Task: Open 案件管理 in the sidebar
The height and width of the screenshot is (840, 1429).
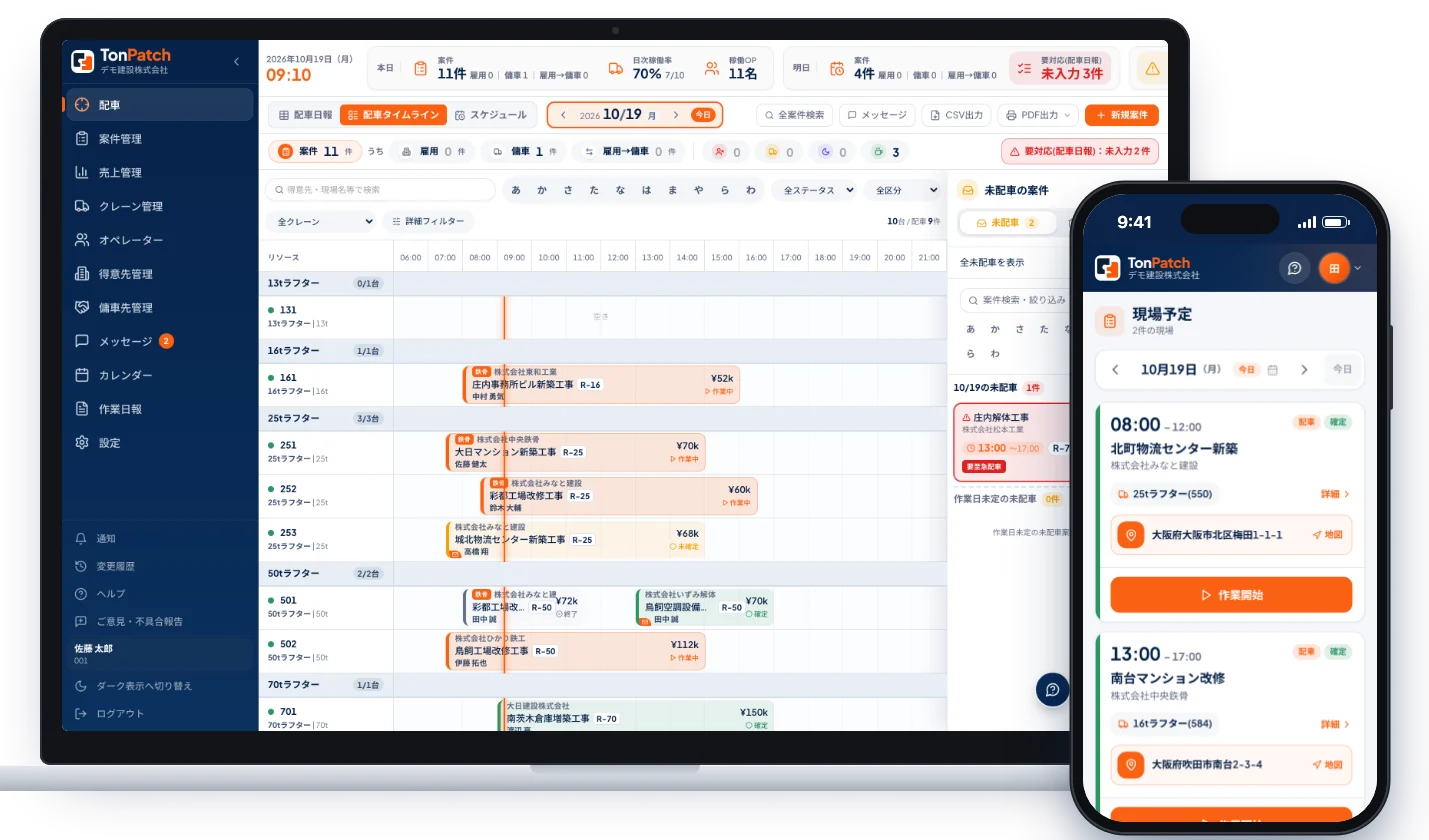Action: pos(160,138)
